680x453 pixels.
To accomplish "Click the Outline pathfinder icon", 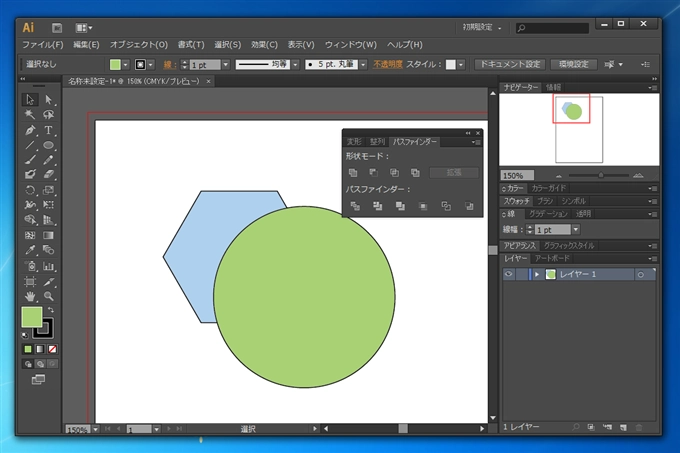I will click(446, 206).
